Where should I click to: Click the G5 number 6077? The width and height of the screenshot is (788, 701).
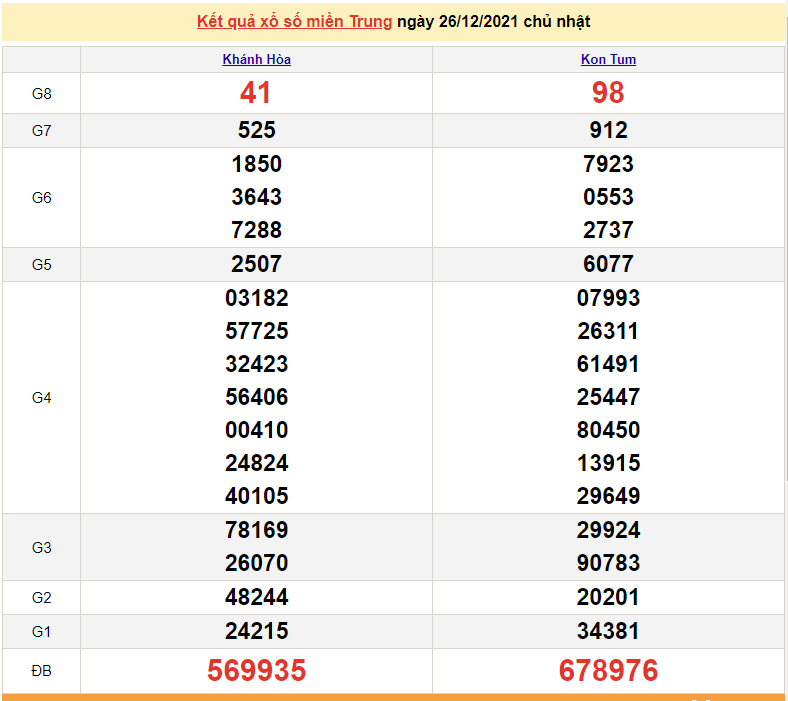(608, 264)
